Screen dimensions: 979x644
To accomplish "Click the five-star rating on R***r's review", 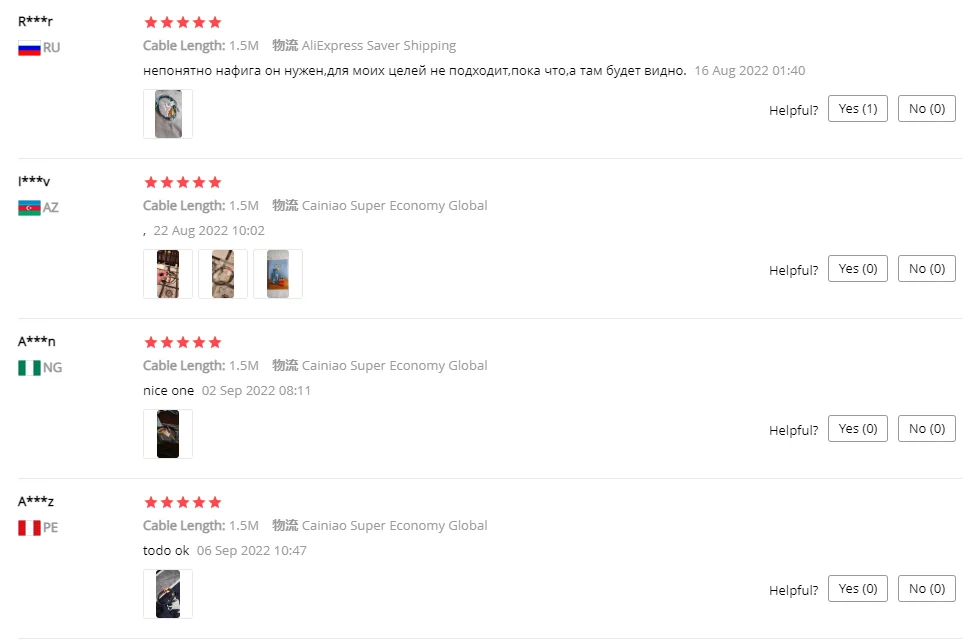I will click(x=183, y=22).
